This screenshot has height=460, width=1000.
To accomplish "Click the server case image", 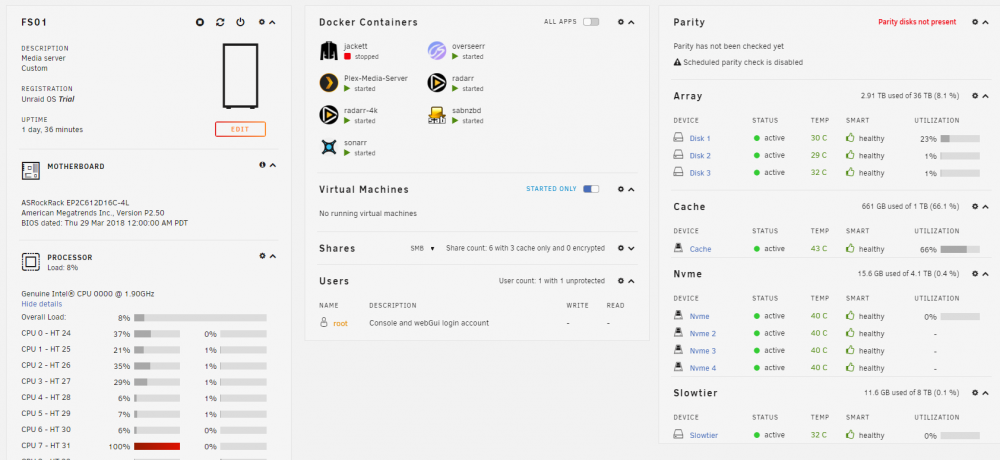I will [x=240, y=75].
